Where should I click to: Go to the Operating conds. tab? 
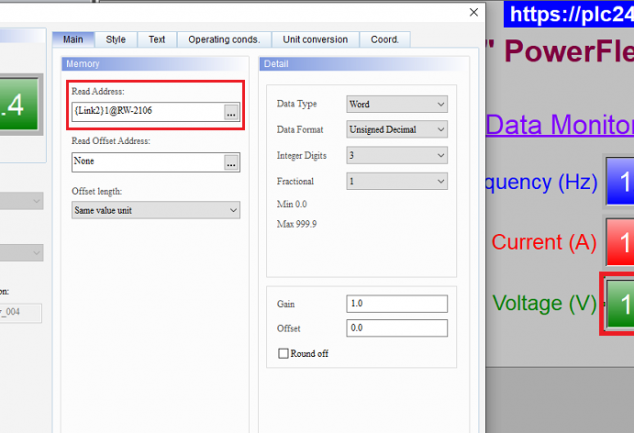tap(224, 40)
